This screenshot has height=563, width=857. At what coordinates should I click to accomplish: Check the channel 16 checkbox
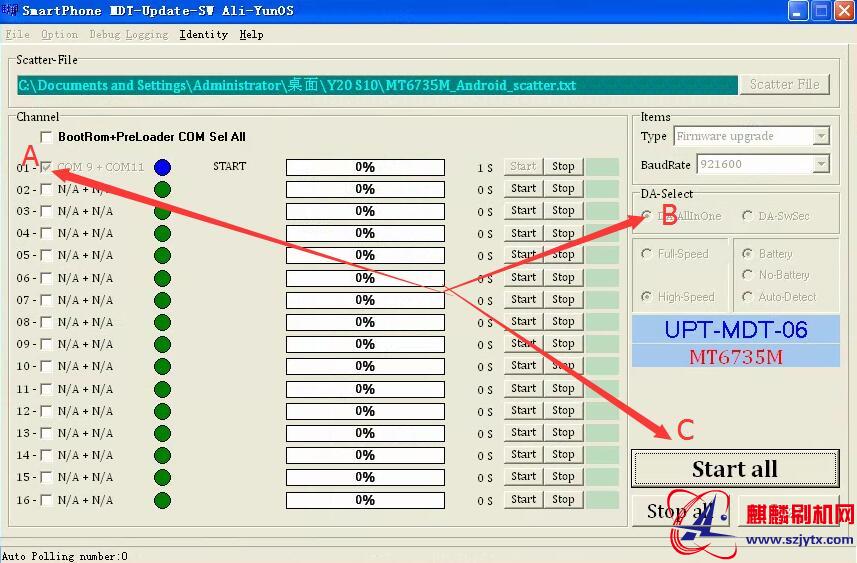point(46,500)
